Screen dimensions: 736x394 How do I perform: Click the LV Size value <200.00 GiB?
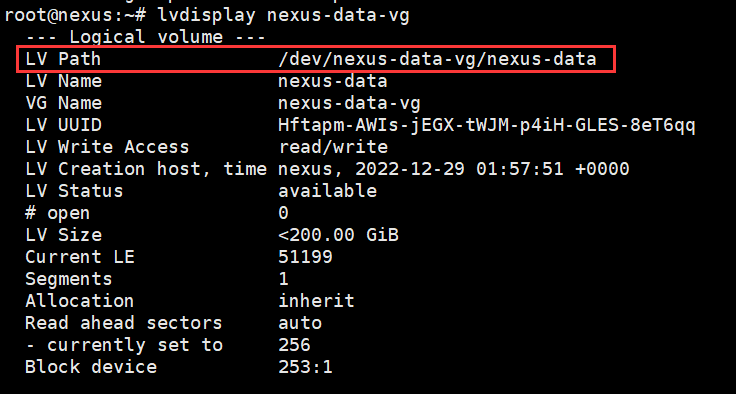coord(338,235)
